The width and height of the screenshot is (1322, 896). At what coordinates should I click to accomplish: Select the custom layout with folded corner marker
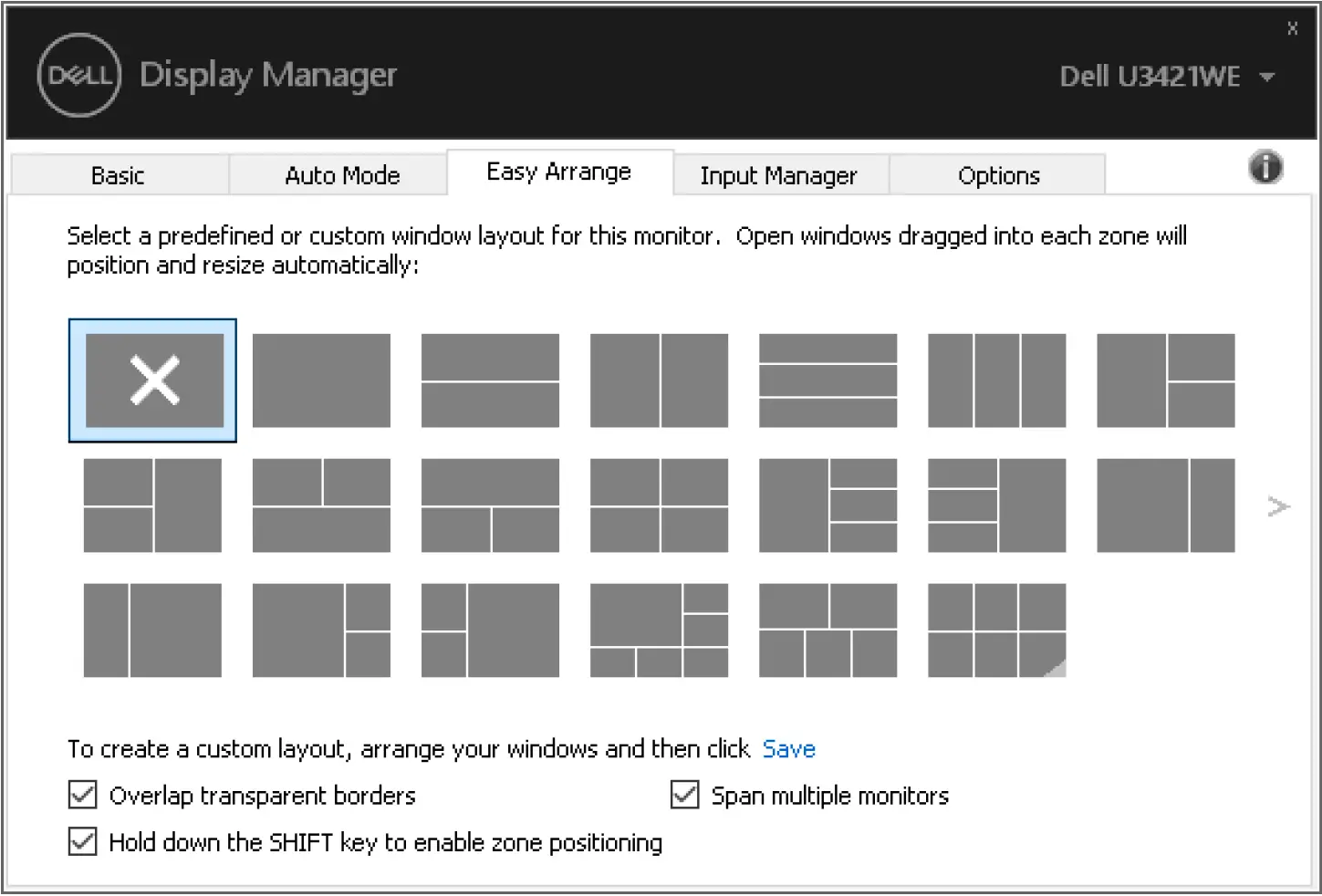point(996,630)
